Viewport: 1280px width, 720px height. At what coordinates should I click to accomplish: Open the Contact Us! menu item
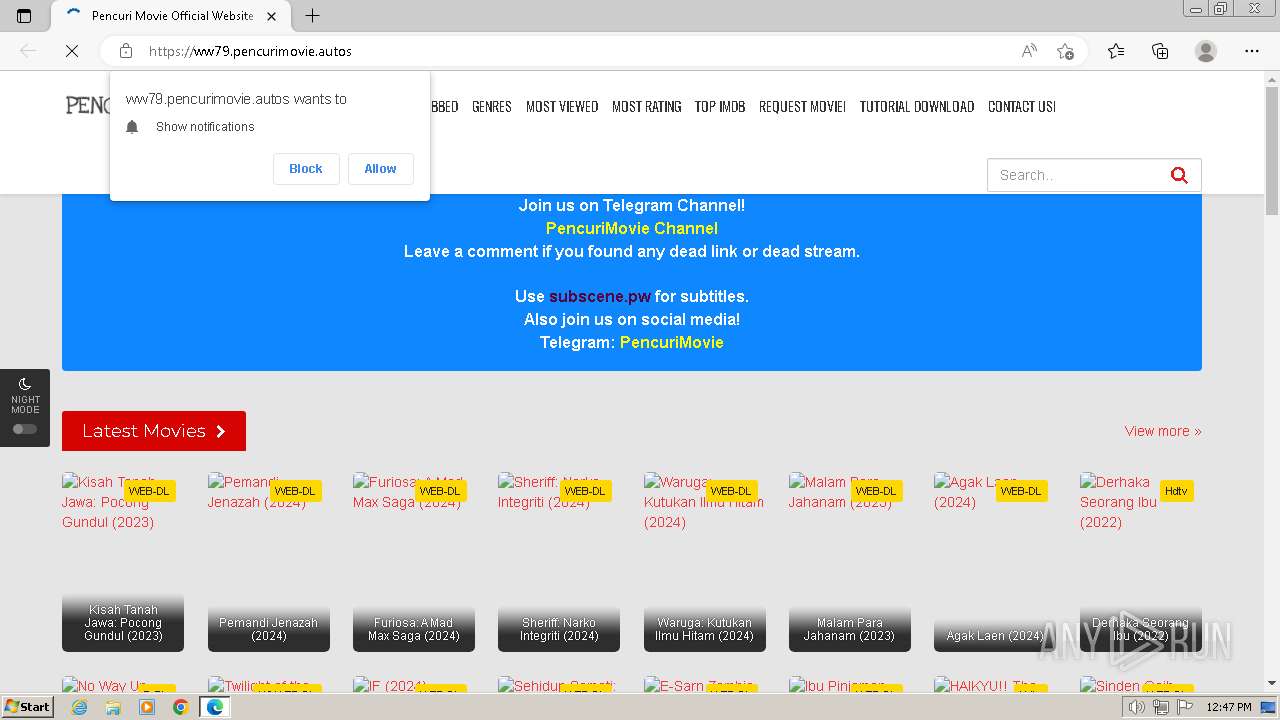pos(1022,107)
